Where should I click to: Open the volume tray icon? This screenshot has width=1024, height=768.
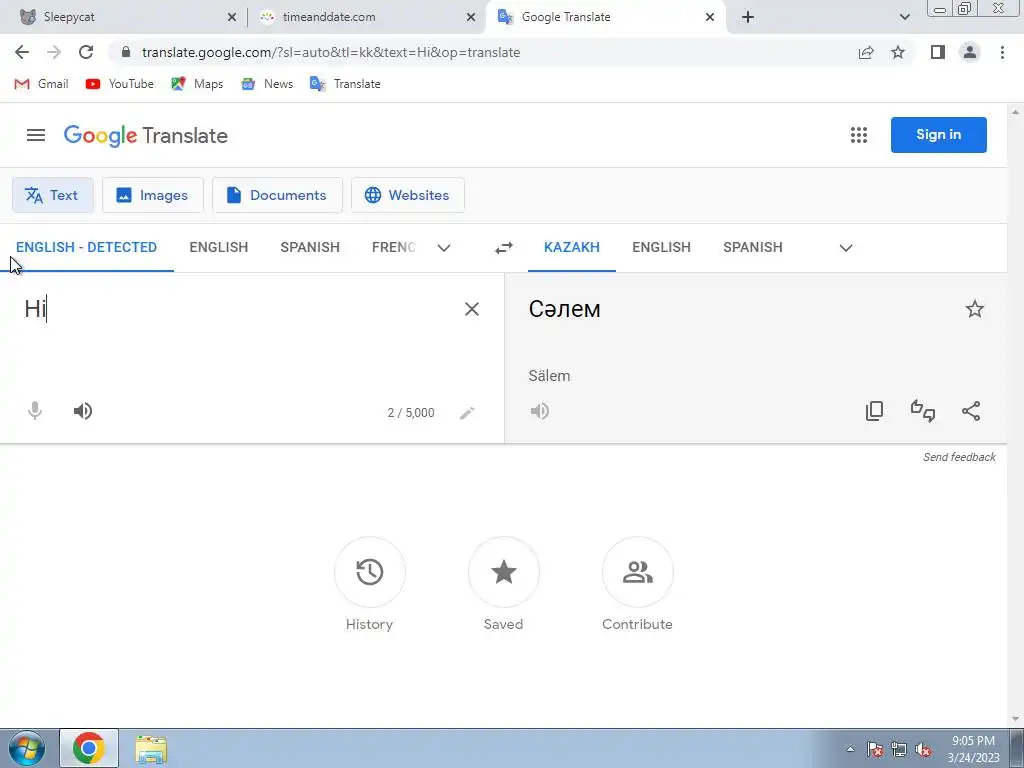point(923,750)
